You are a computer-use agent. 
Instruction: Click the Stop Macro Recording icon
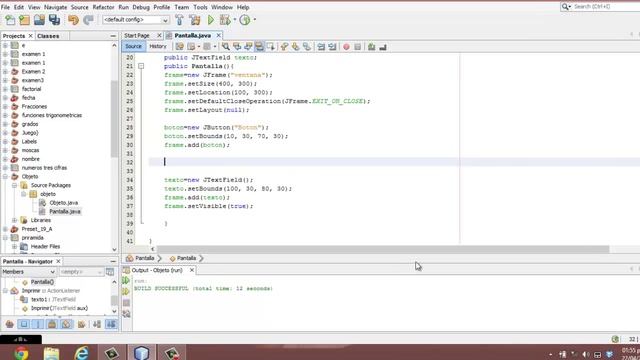[x=358, y=47]
